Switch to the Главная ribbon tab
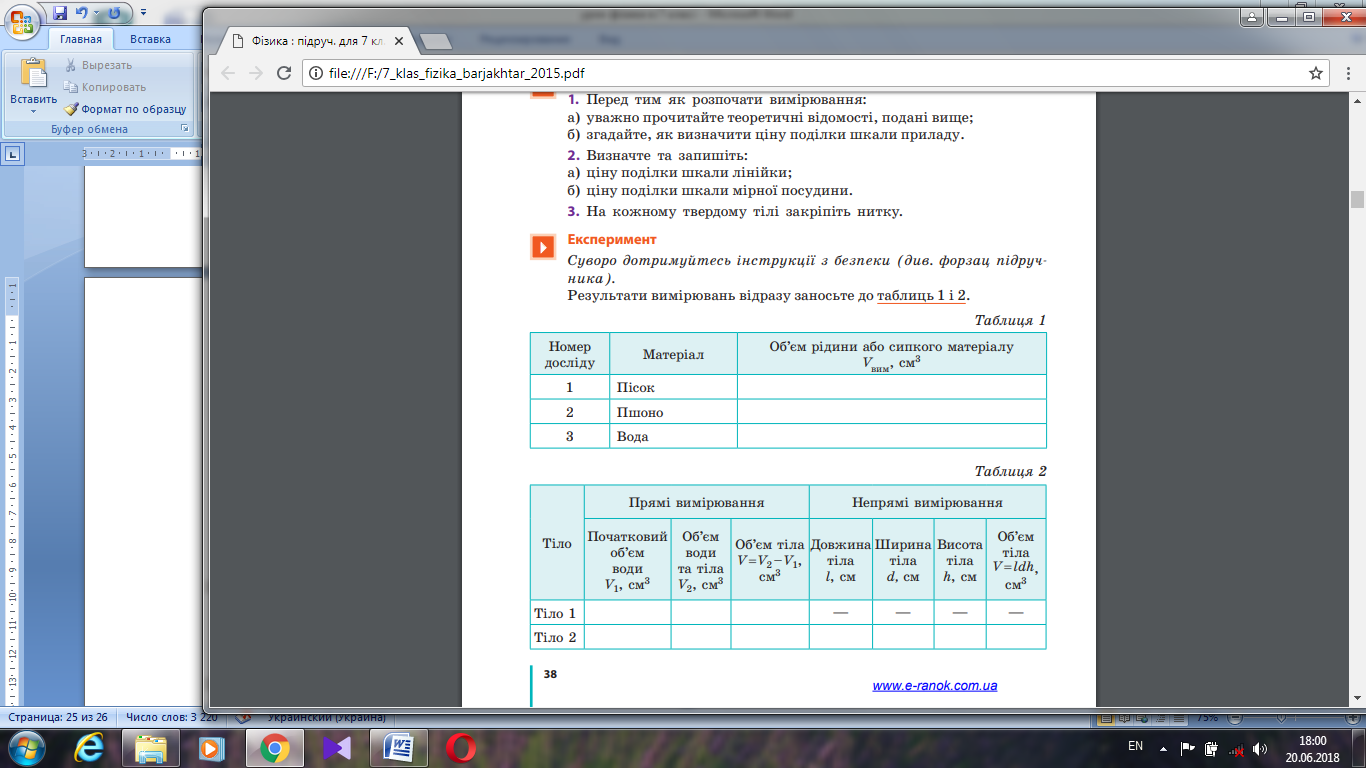1366x768 pixels. (x=80, y=39)
